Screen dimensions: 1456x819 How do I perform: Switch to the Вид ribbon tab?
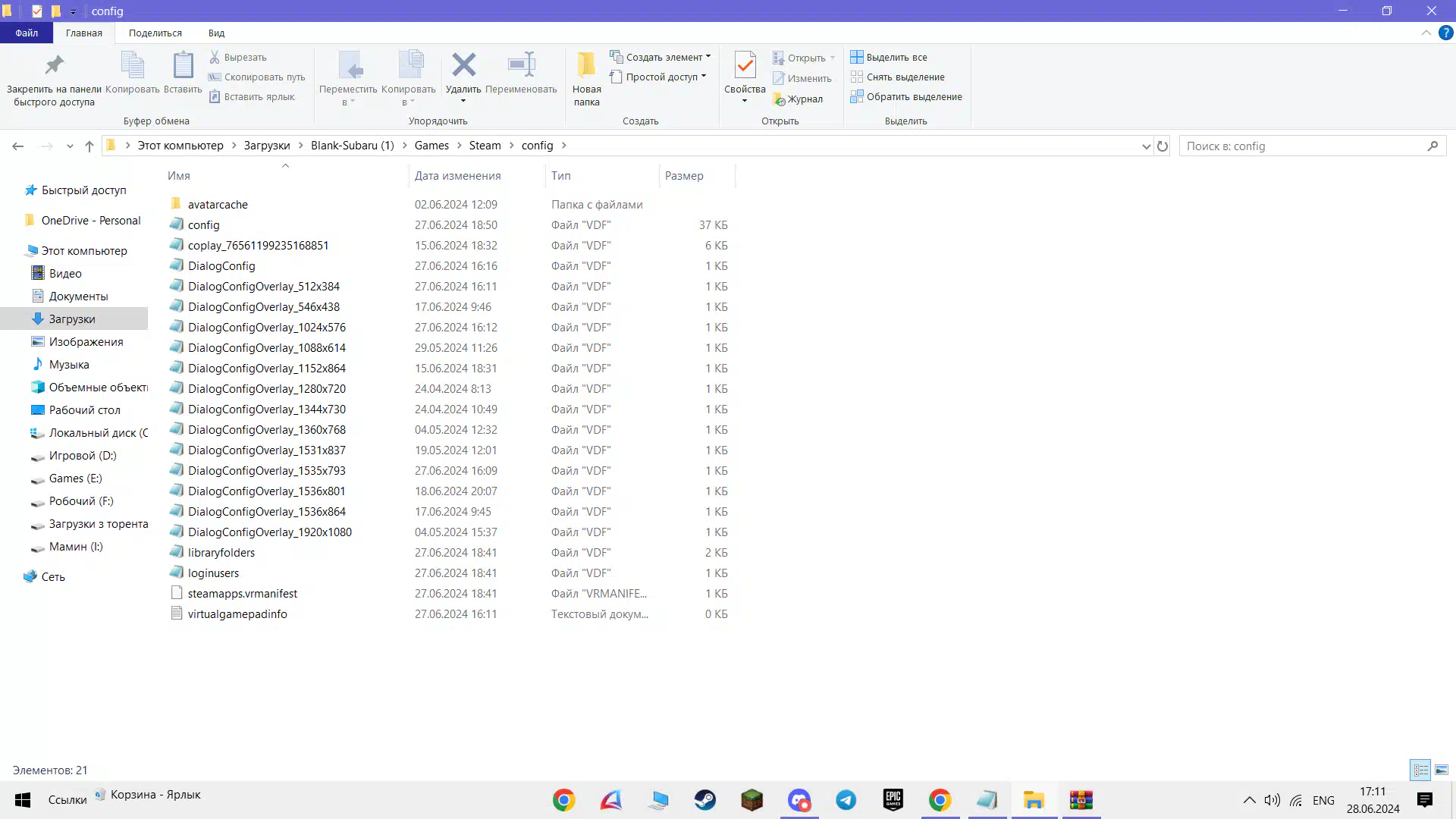tap(216, 33)
